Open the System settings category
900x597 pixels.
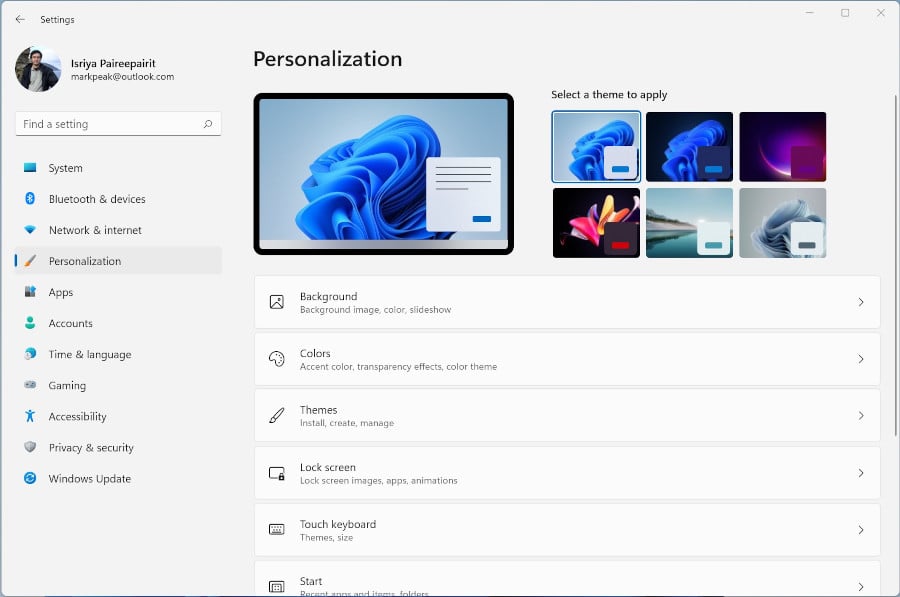(118, 168)
